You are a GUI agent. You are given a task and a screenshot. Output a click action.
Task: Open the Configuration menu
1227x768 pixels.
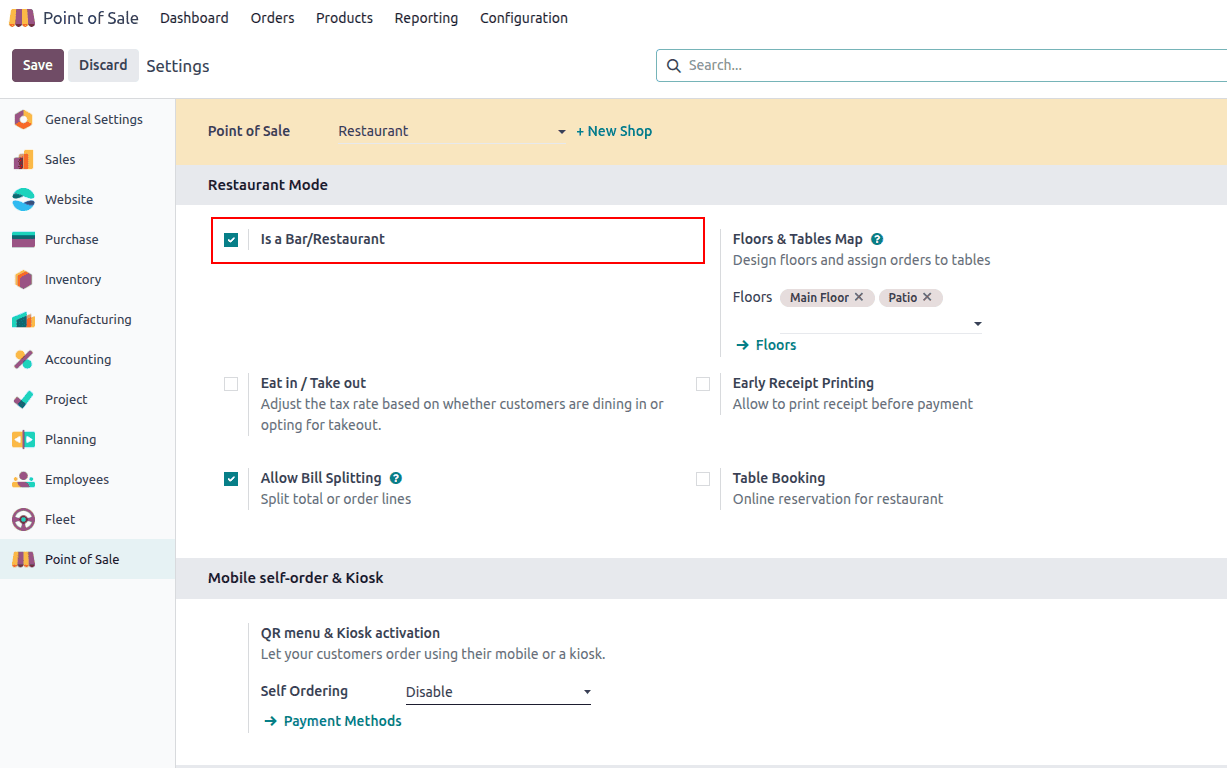(523, 18)
